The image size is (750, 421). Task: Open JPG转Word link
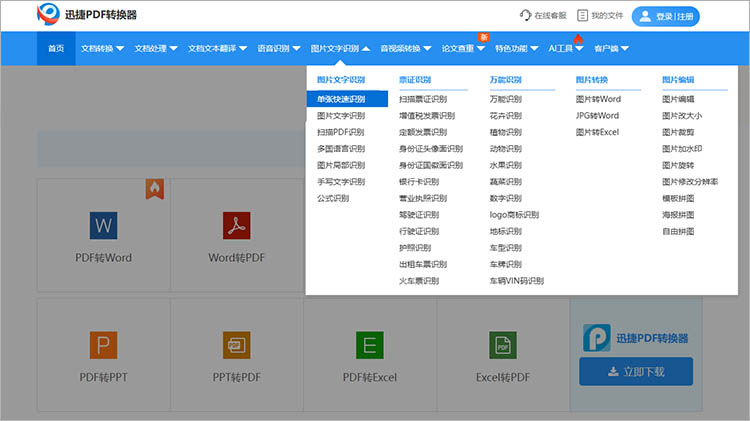coord(597,116)
